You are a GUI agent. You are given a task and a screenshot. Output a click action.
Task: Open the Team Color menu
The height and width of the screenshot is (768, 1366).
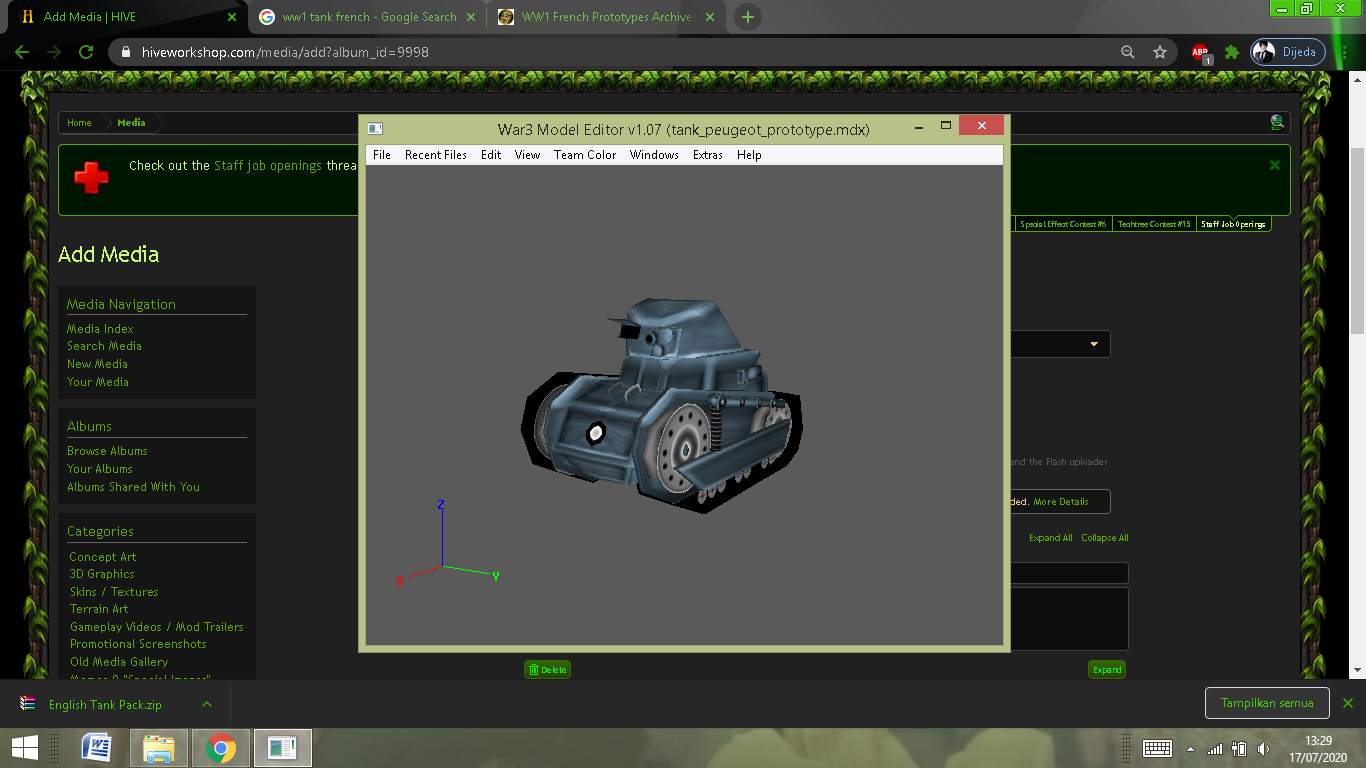(585, 155)
